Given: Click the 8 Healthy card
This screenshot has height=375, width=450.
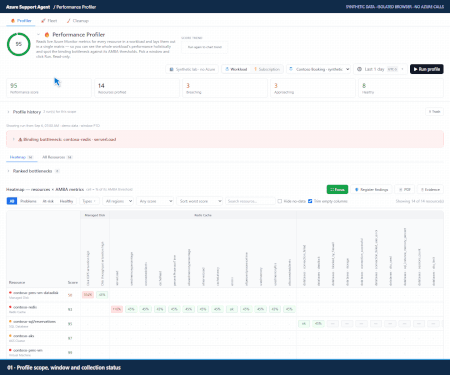Looking at the screenshot, I should 401,88.
